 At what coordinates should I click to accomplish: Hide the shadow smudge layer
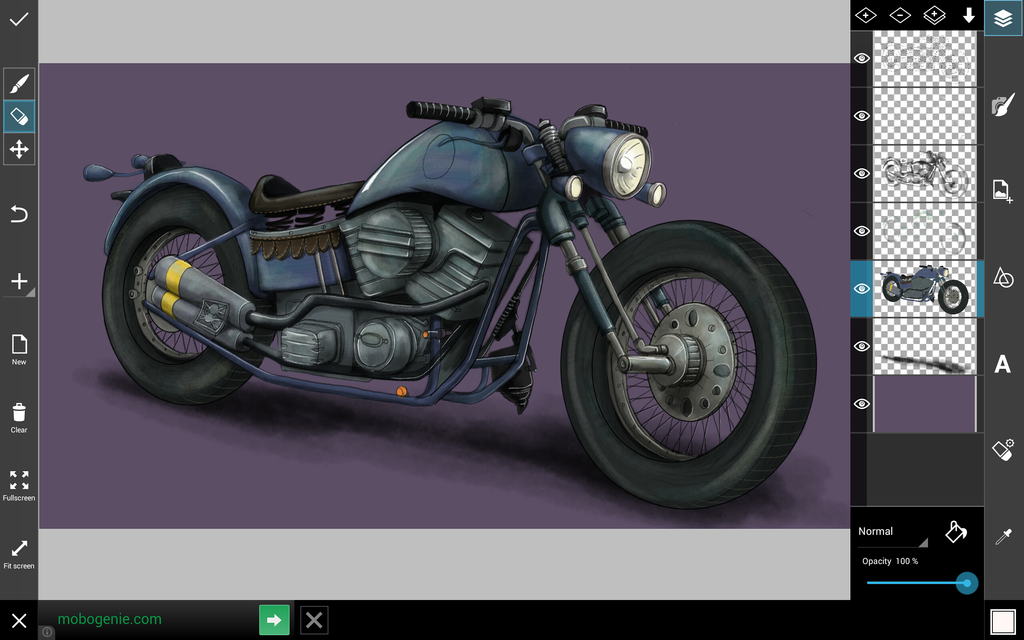(862, 346)
